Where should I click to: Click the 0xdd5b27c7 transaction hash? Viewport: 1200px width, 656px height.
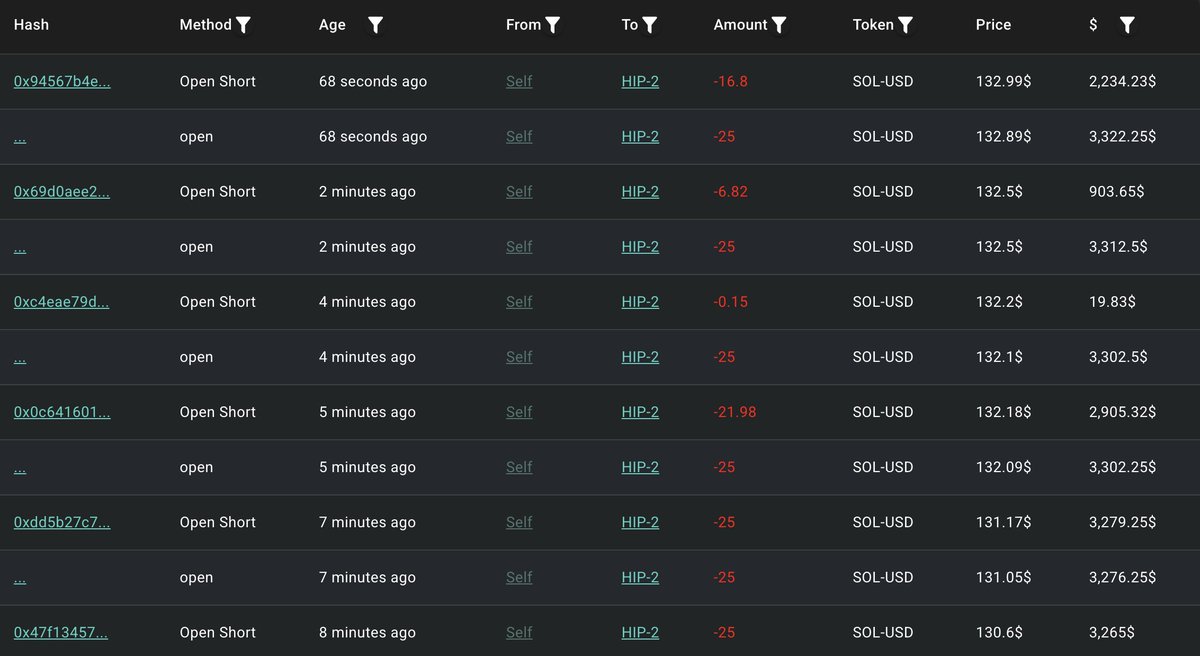(62, 522)
